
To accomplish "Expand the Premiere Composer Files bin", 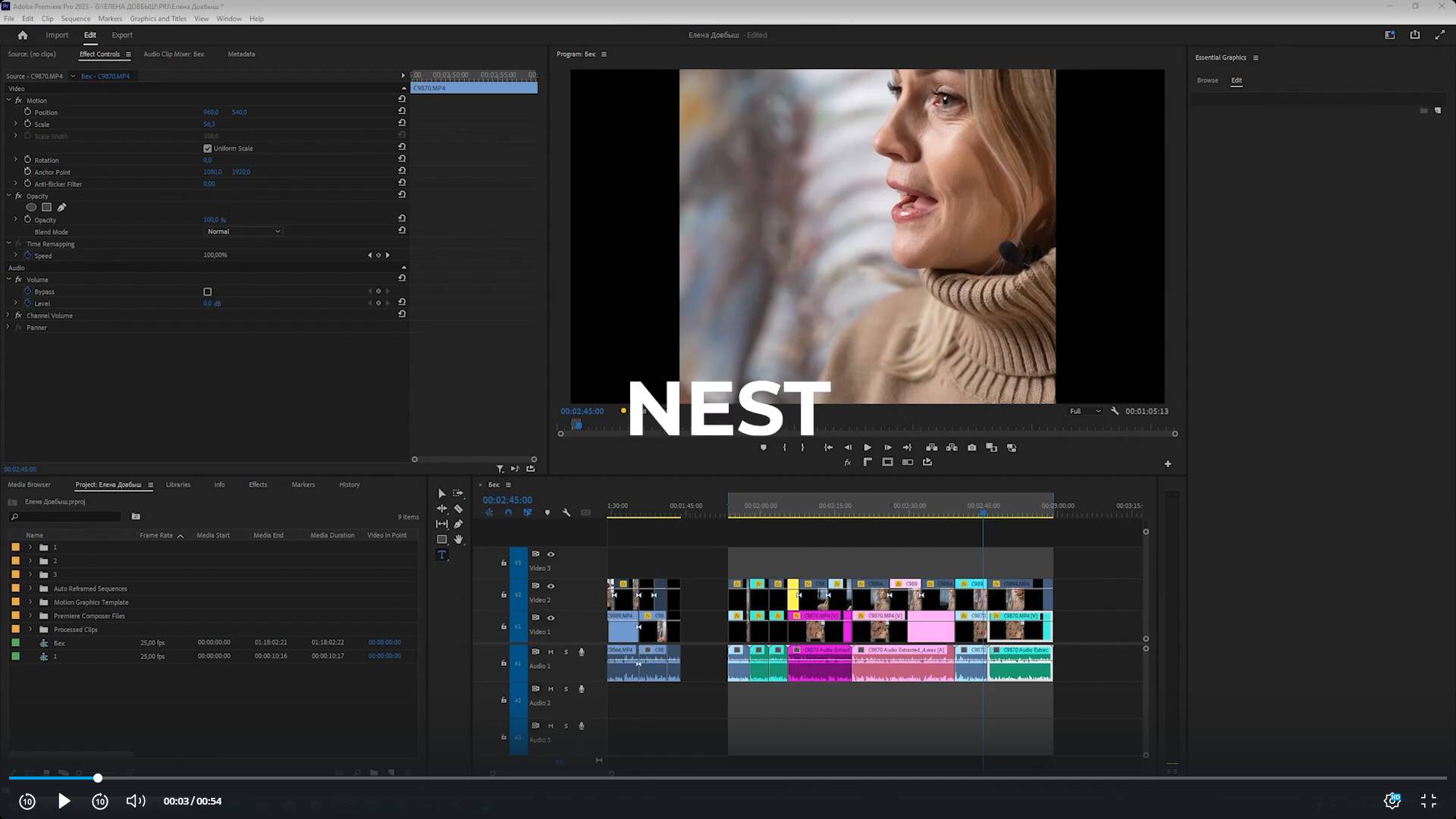I will pyautogui.click(x=31, y=616).
